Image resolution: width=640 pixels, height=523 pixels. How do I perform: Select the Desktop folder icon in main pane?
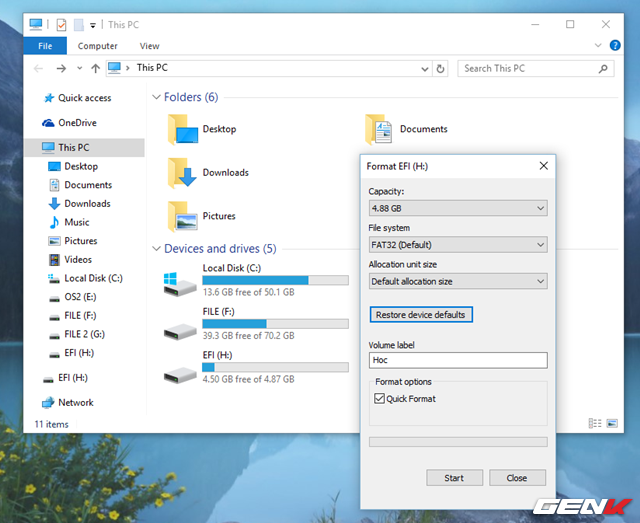182,129
